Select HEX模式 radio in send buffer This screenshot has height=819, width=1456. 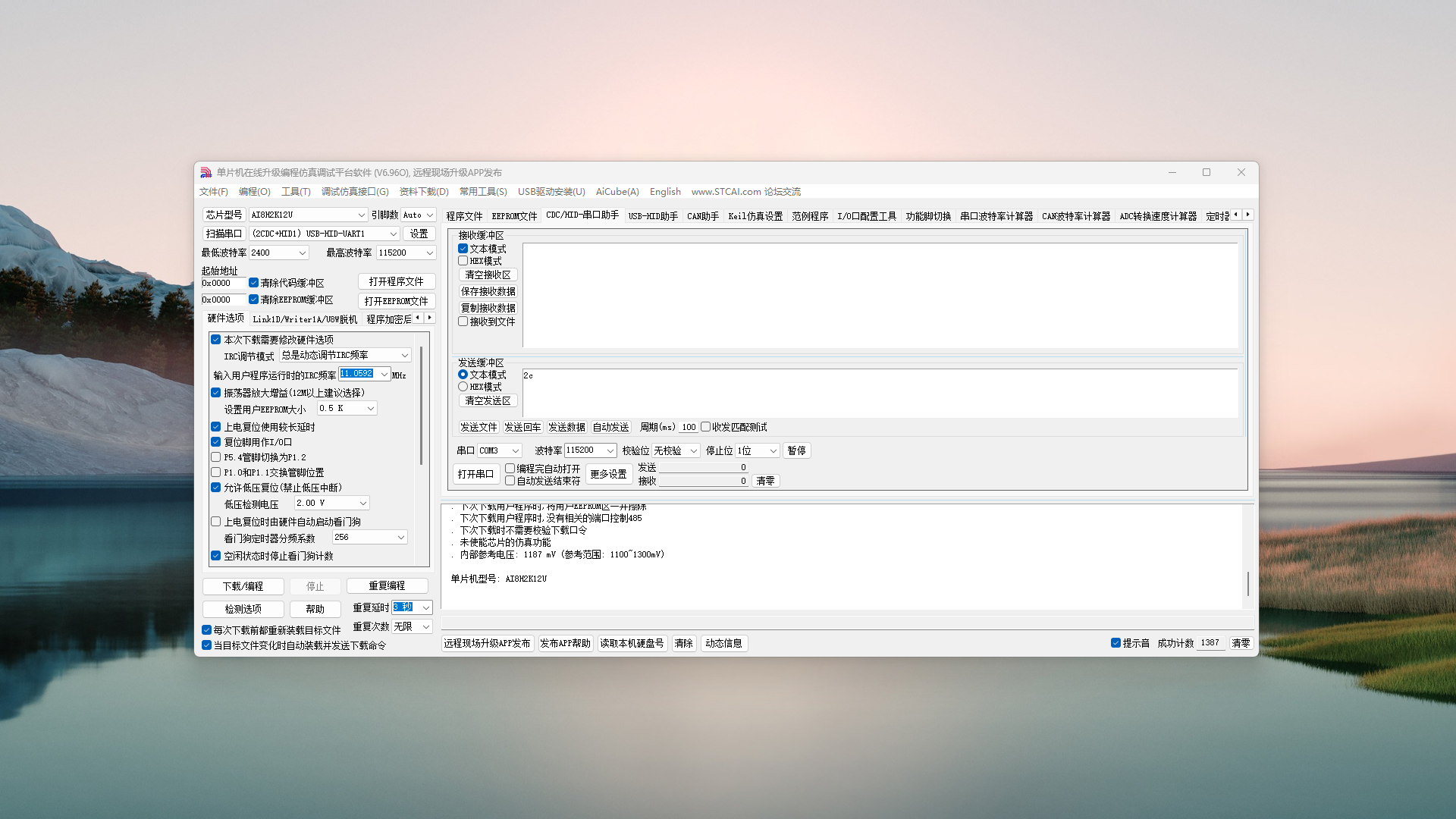[463, 387]
